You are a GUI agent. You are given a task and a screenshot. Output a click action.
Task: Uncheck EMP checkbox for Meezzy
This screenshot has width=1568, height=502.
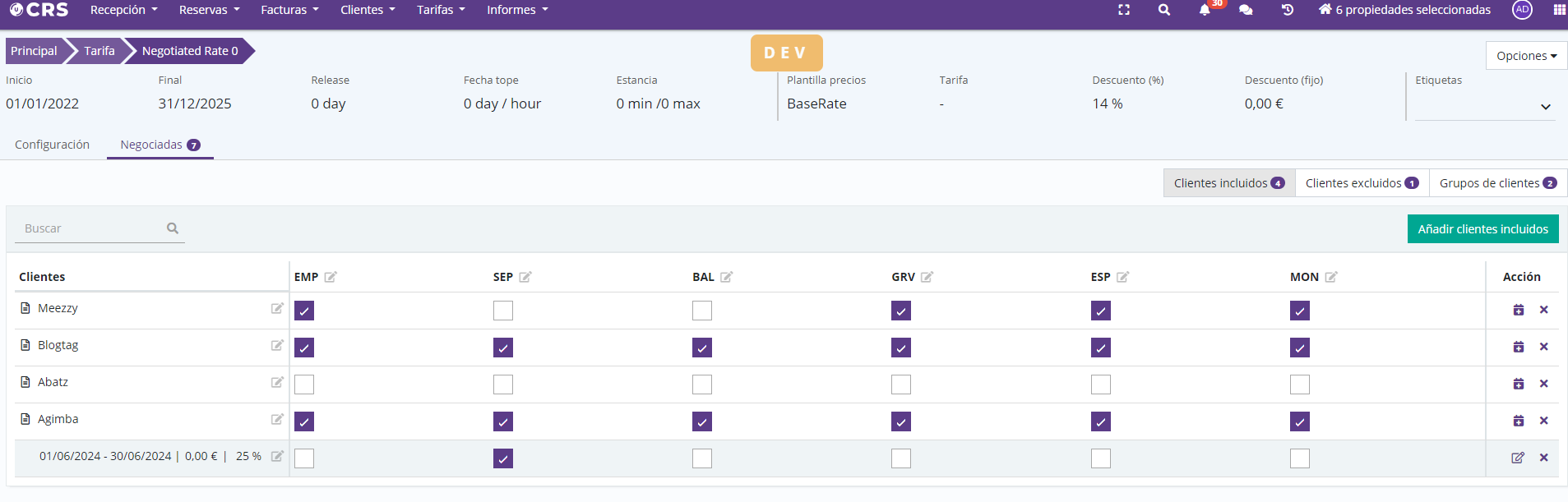[x=304, y=311]
